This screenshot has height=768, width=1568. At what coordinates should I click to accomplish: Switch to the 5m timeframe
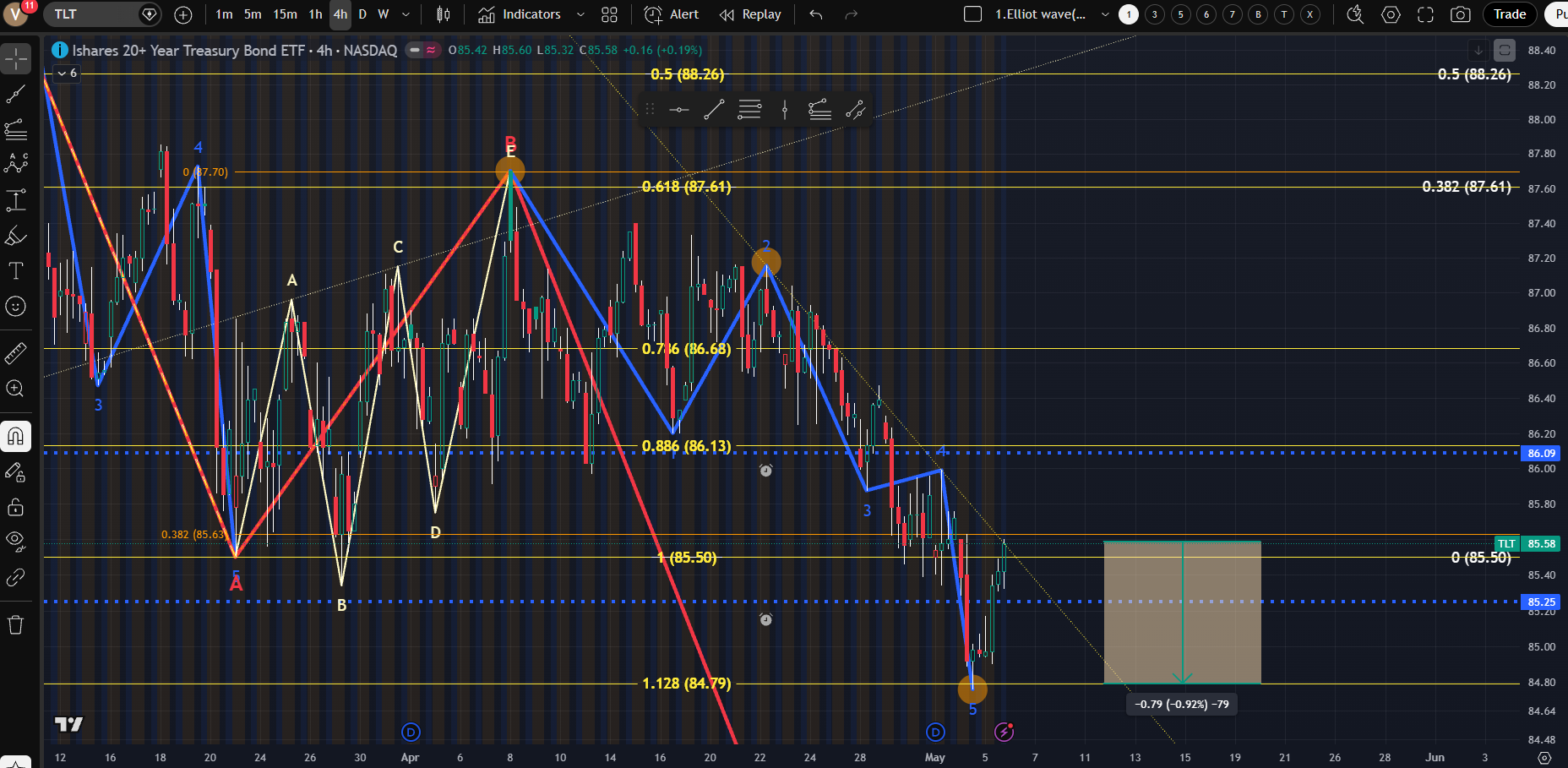253,14
